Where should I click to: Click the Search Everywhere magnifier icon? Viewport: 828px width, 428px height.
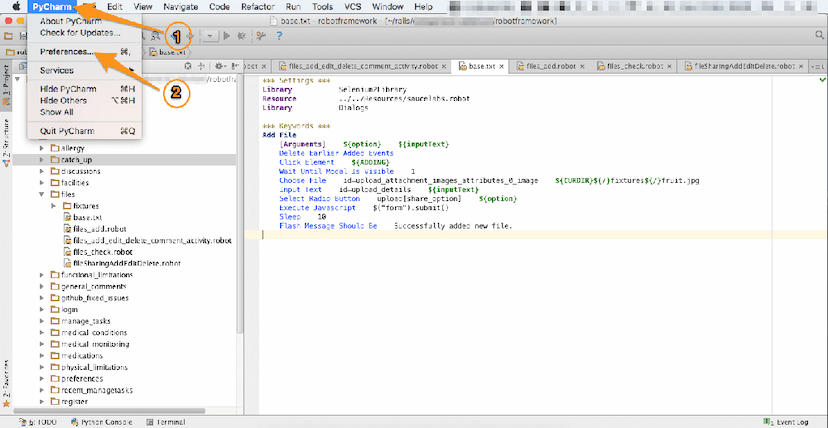(819, 36)
